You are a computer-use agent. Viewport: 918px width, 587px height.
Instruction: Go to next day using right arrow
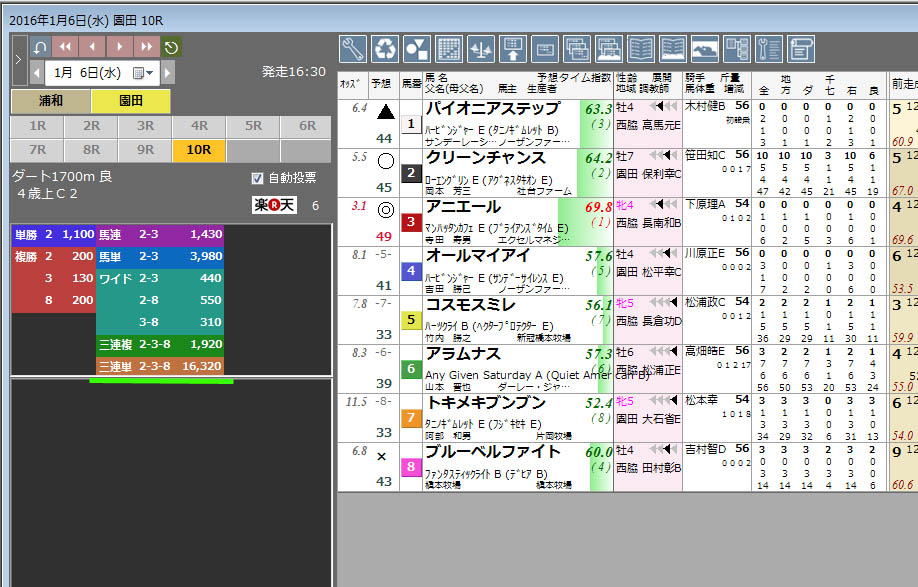point(167,73)
